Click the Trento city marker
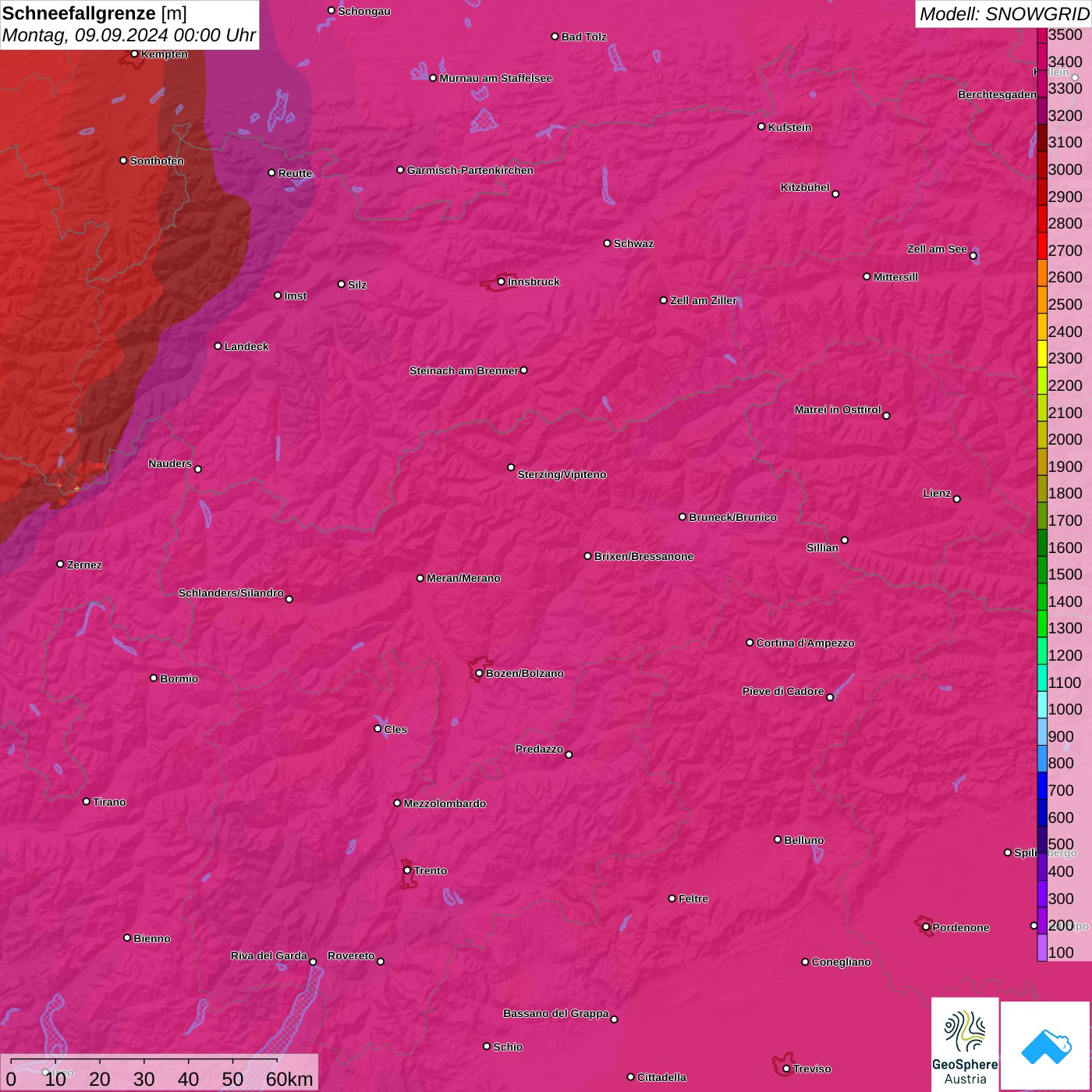This screenshot has height=1092, width=1092. tap(407, 870)
